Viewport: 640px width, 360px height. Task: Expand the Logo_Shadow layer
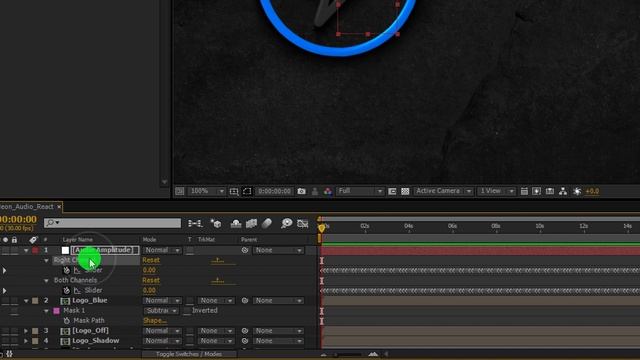click(x=26, y=341)
